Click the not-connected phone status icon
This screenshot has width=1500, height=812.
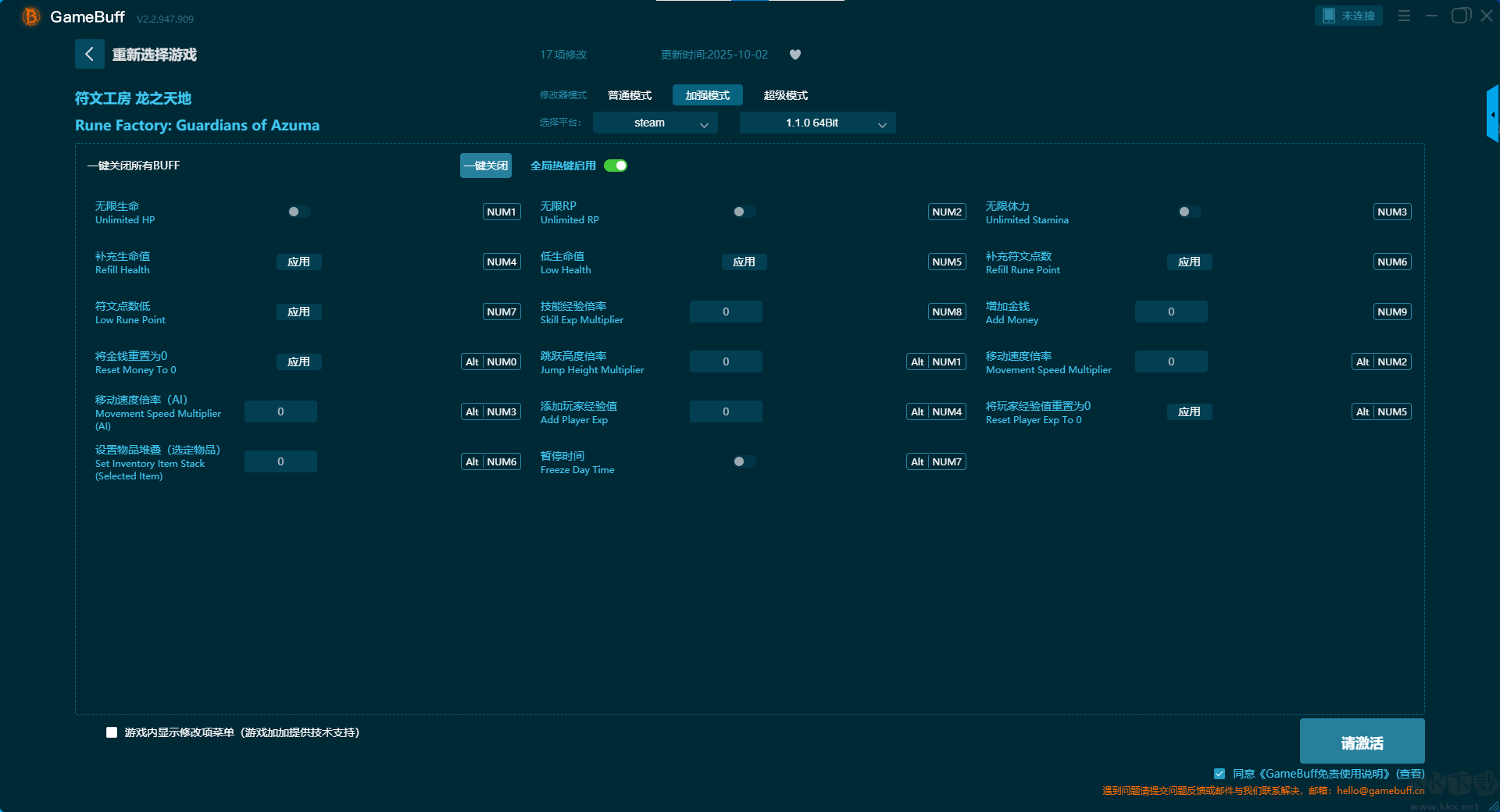1348,16
